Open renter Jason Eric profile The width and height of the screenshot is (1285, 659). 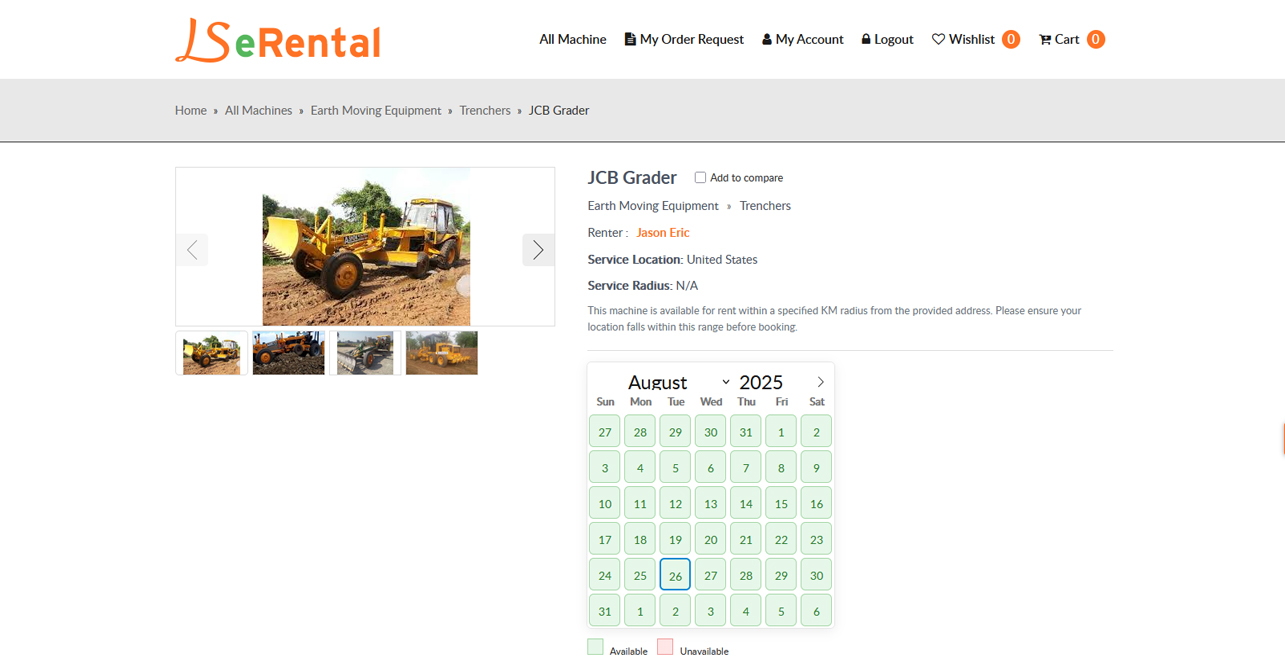pyautogui.click(x=663, y=232)
